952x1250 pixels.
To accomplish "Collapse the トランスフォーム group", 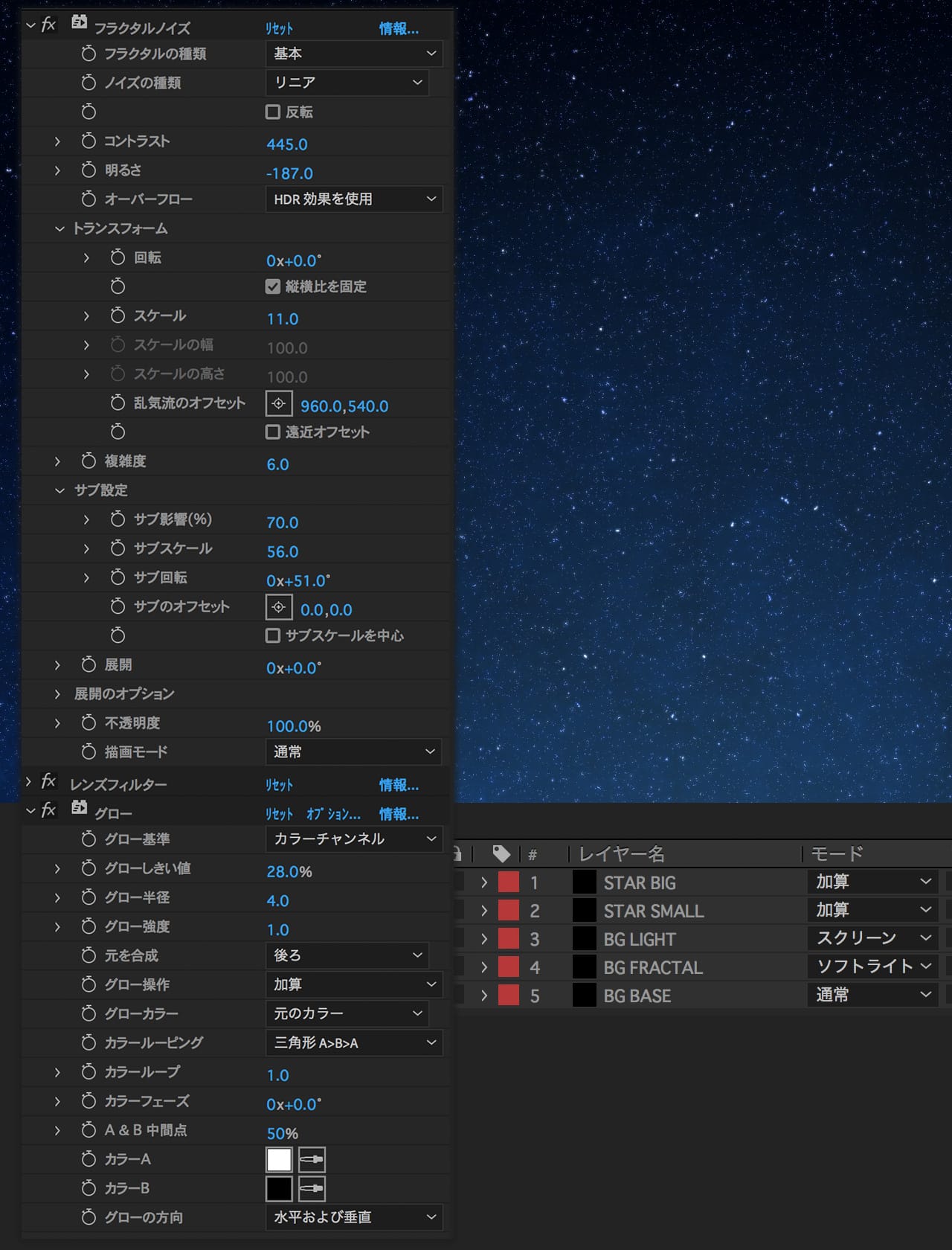I will (x=59, y=229).
